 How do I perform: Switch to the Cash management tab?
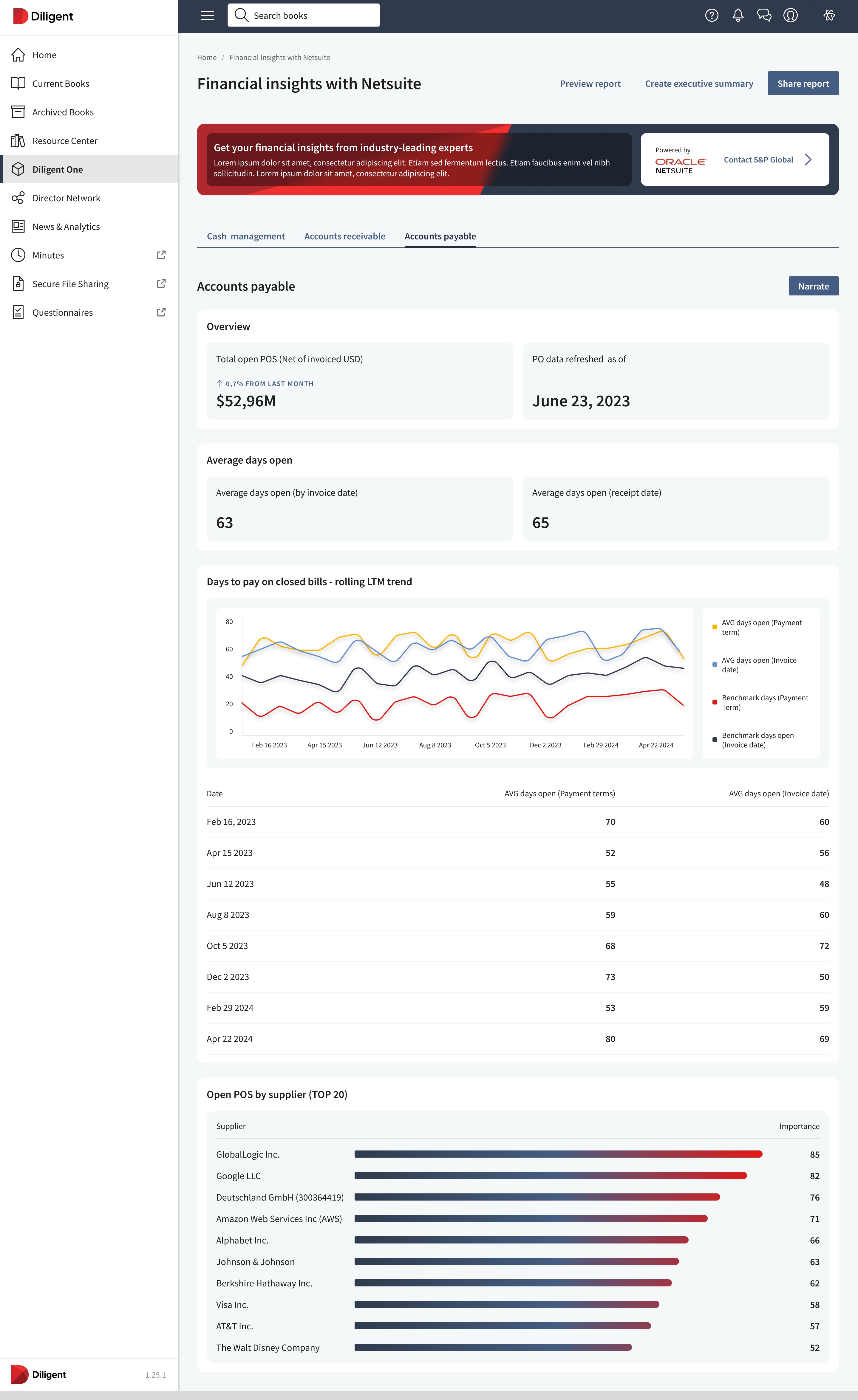tap(245, 236)
